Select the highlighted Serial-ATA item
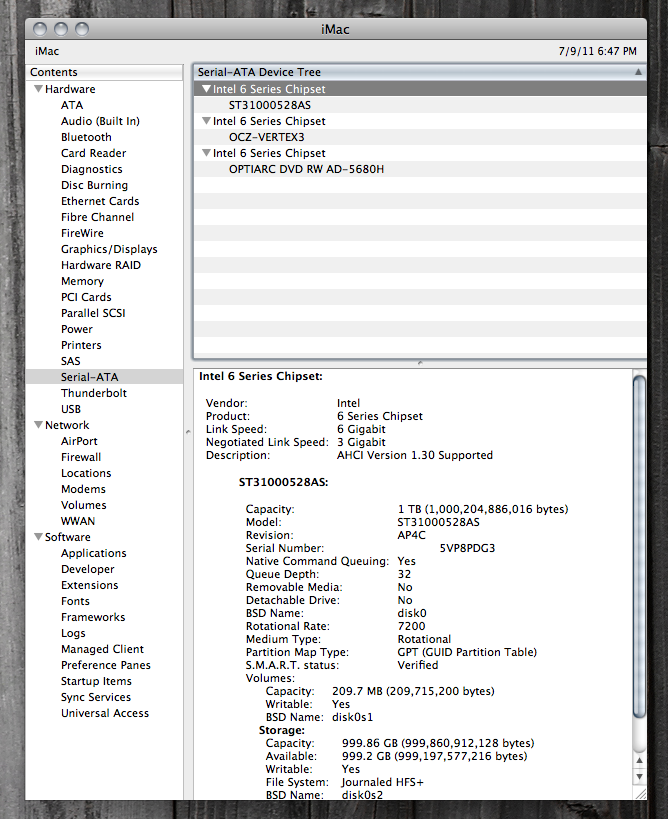 coord(89,377)
